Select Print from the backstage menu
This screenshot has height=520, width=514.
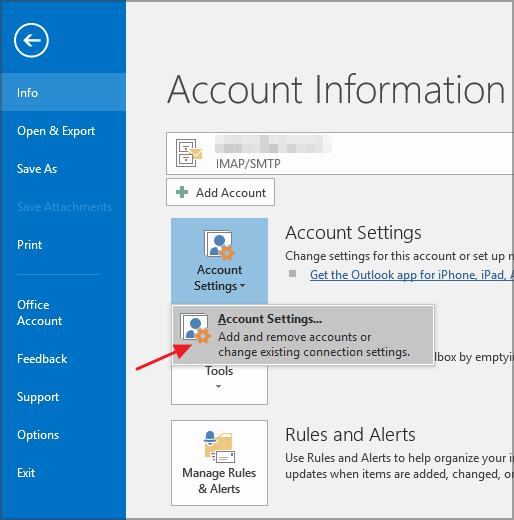(x=29, y=245)
